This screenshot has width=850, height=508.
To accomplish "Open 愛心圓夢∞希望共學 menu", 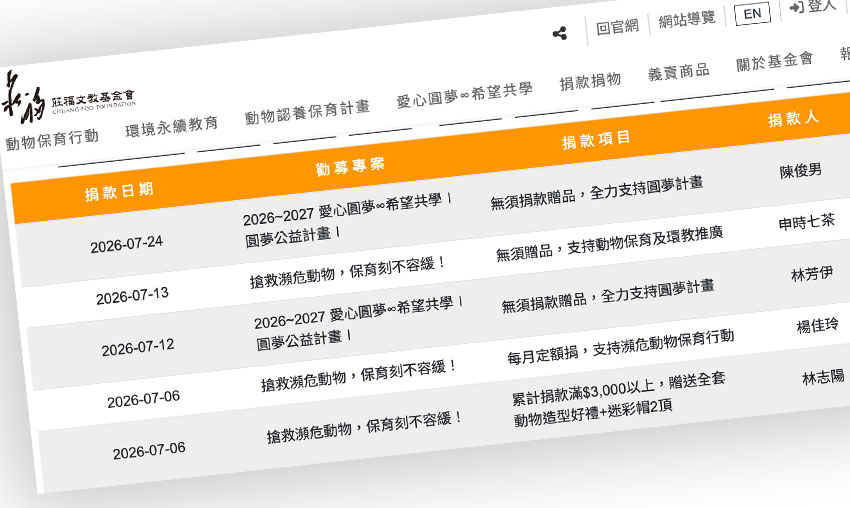I will coord(465,95).
